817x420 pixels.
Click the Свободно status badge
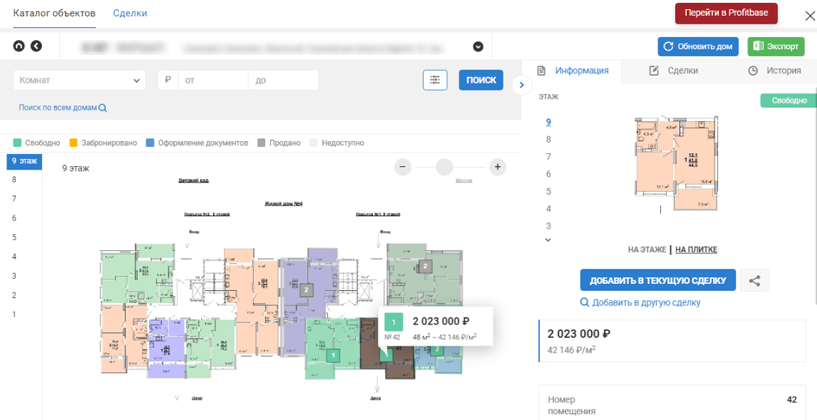click(x=789, y=101)
